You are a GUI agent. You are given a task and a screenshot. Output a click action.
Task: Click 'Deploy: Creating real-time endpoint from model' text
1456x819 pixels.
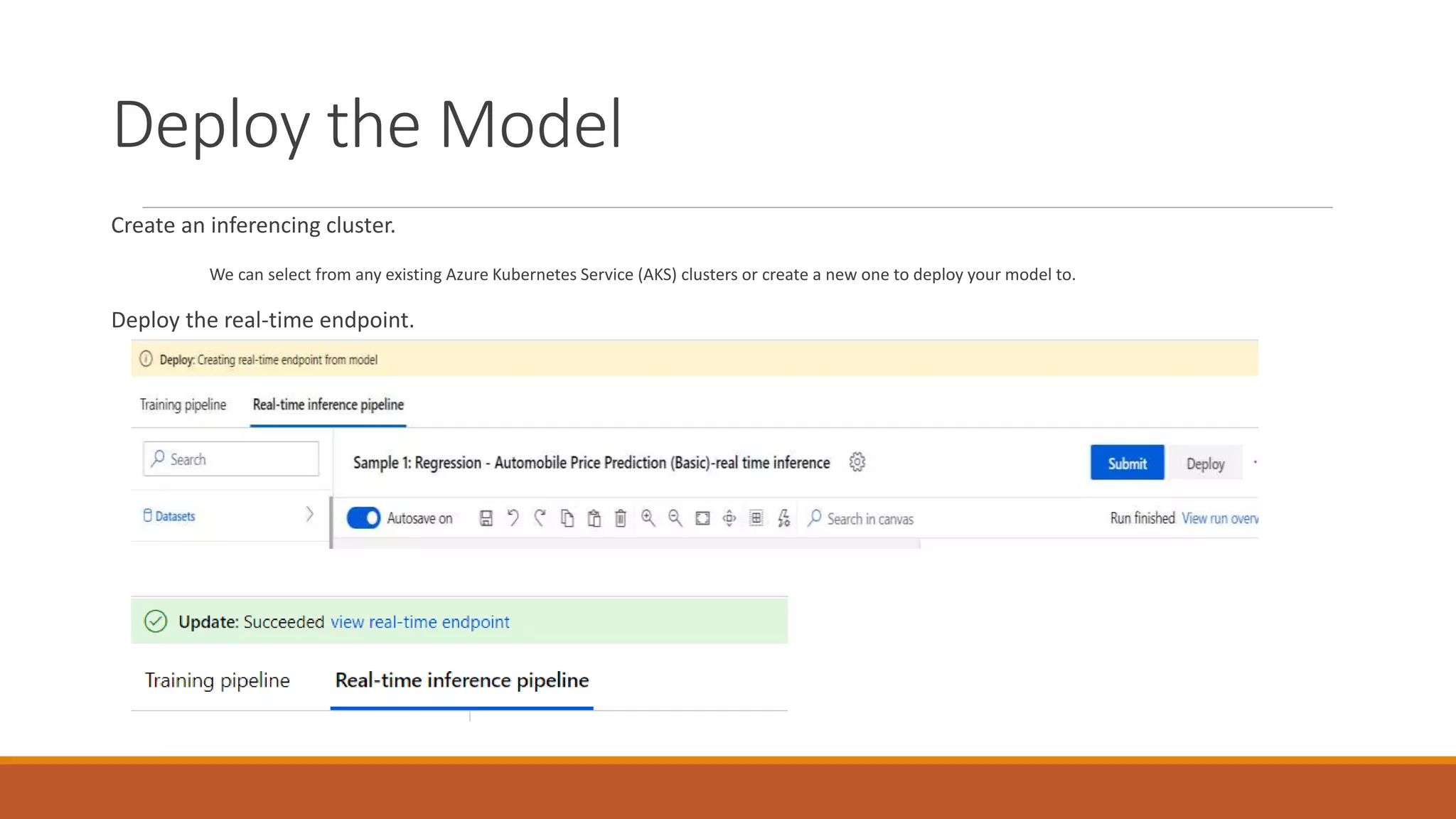pyautogui.click(x=269, y=360)
